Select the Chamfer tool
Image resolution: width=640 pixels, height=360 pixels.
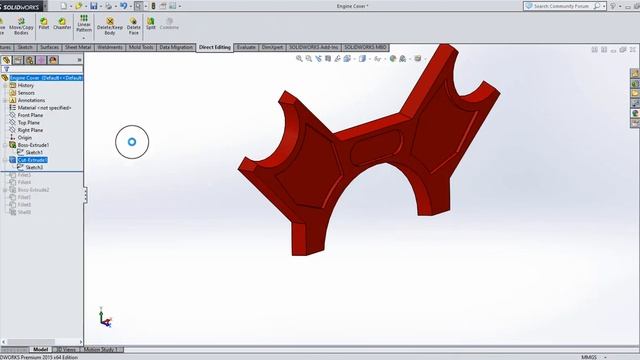tap(62, 23)
